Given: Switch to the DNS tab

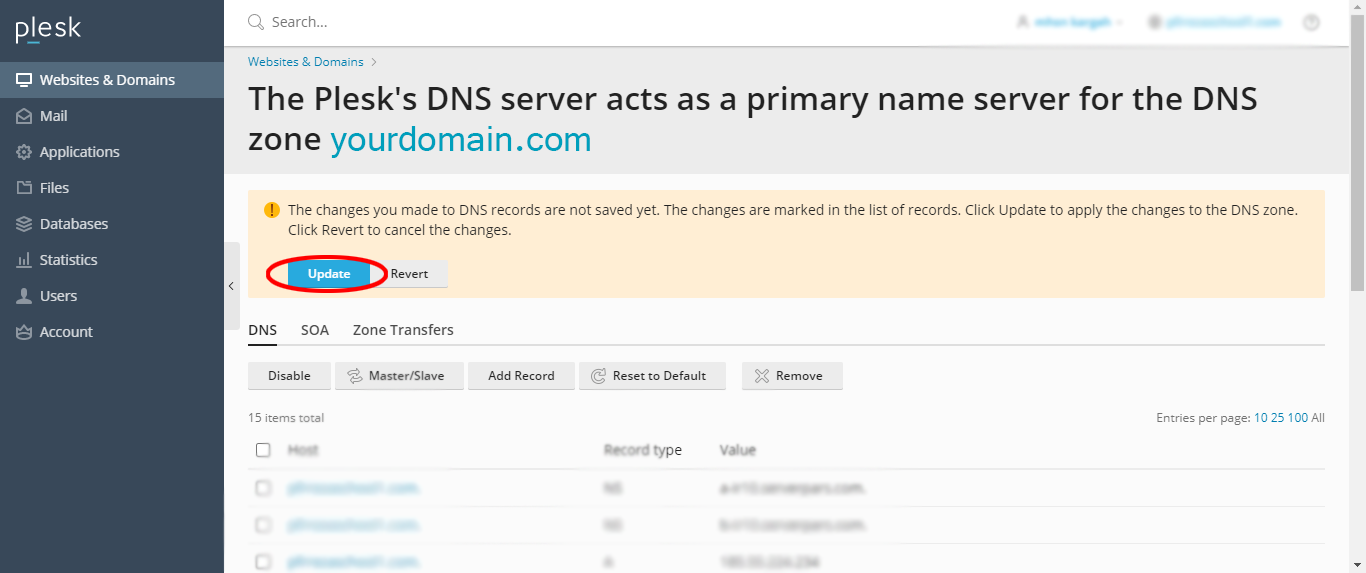Looking at the screenshot, I should pos(263,330).
